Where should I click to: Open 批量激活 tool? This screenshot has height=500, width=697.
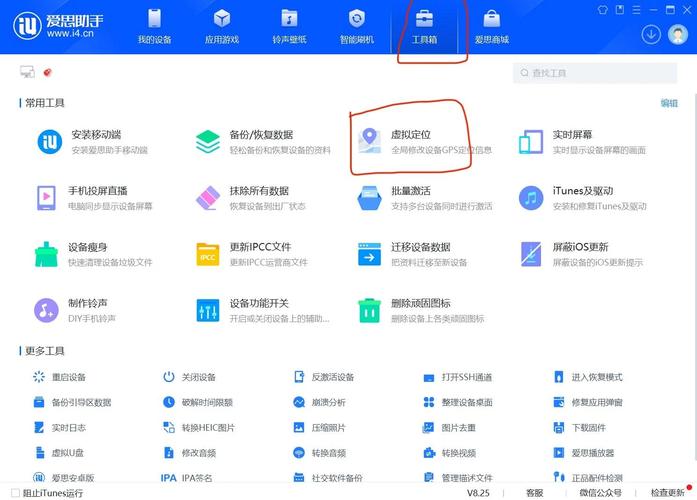pyautogui.click(x=425, y=198)
